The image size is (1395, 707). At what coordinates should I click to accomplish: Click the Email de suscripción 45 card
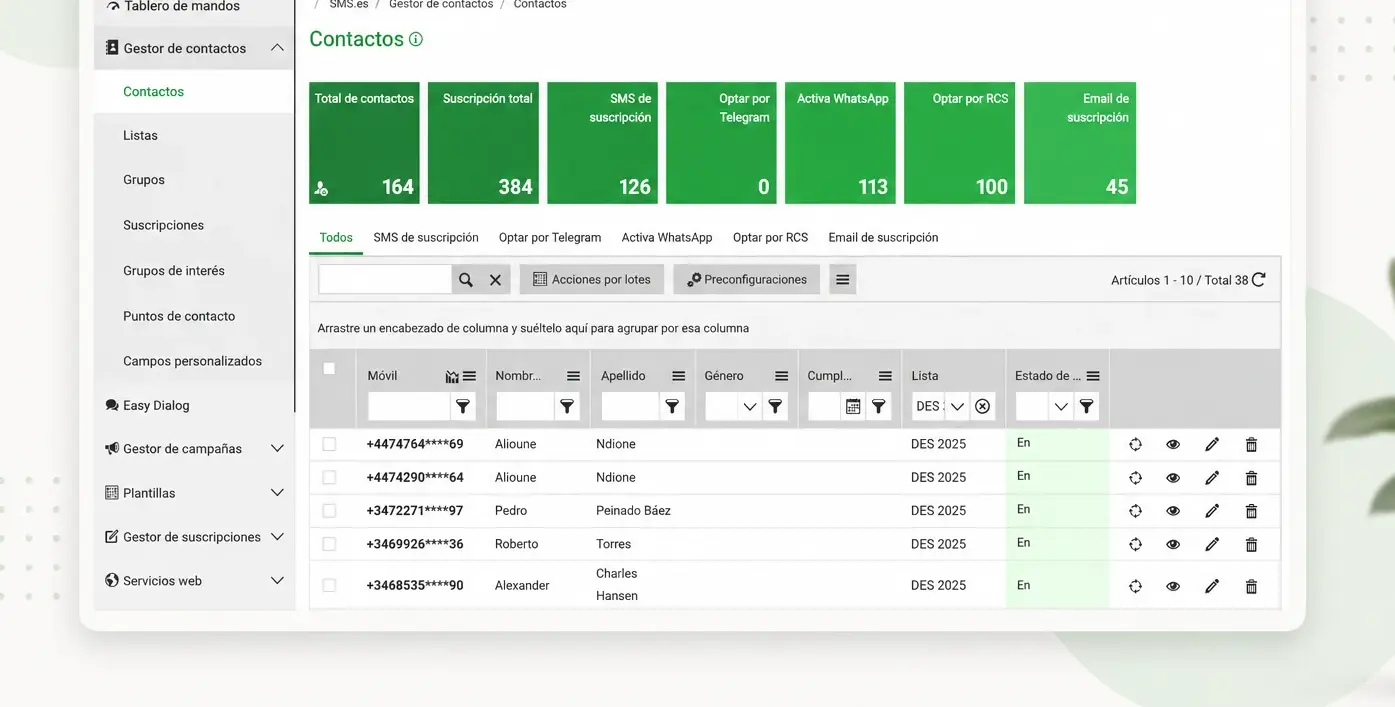pyautogui.click(x=1080, y=143)
